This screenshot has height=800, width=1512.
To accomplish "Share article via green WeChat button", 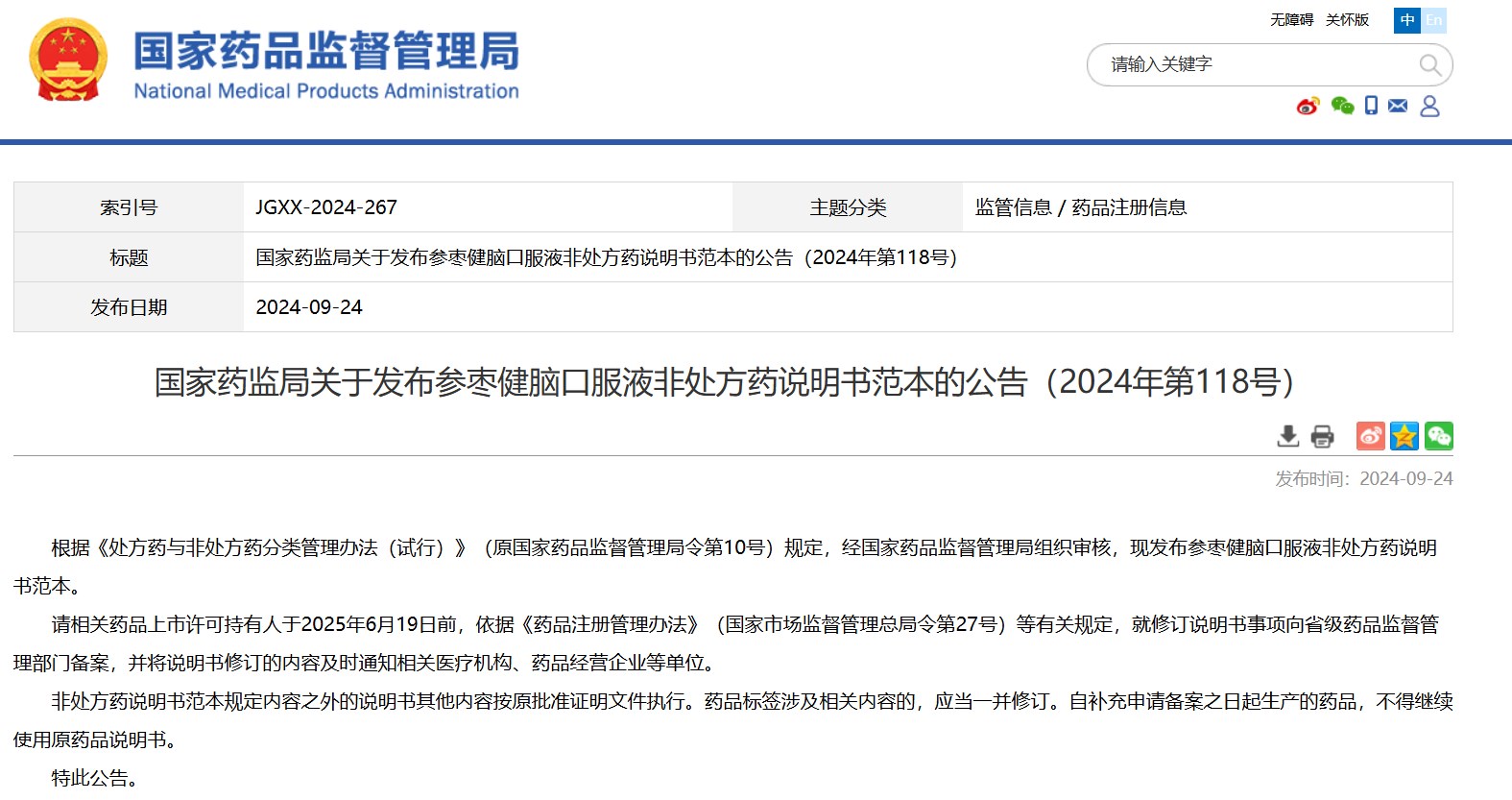I will tap(1438, 436).
